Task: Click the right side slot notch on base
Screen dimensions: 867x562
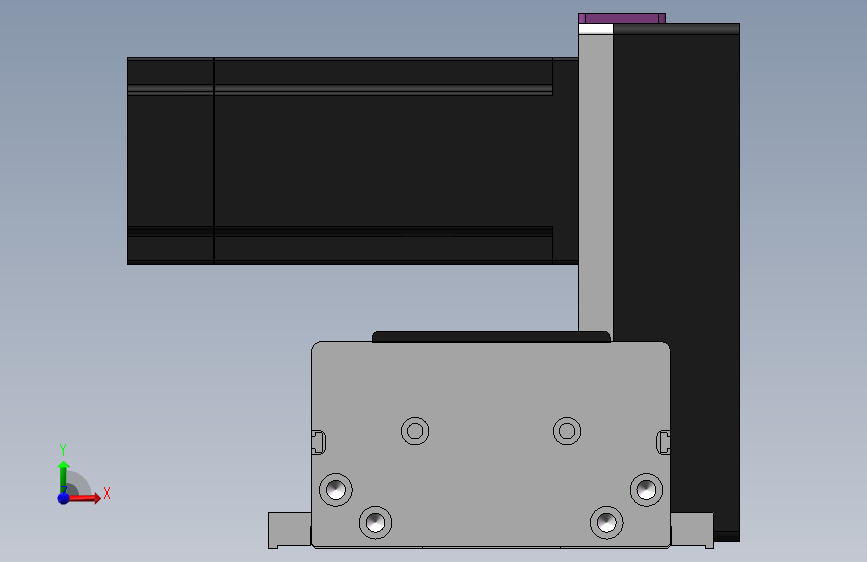Action: click(x=664, y=443)
